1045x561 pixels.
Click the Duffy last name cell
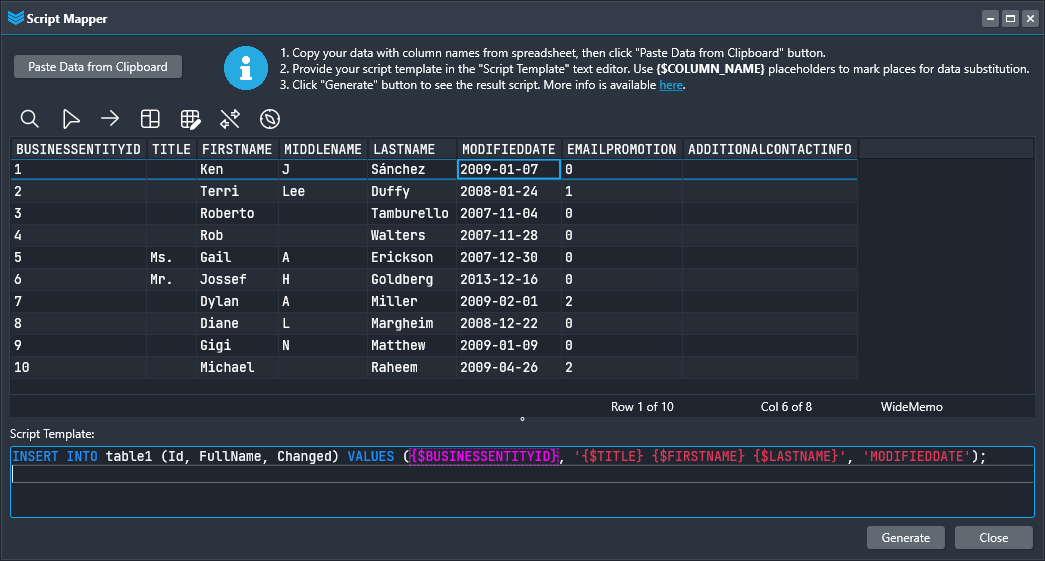[x=411, y=191]
